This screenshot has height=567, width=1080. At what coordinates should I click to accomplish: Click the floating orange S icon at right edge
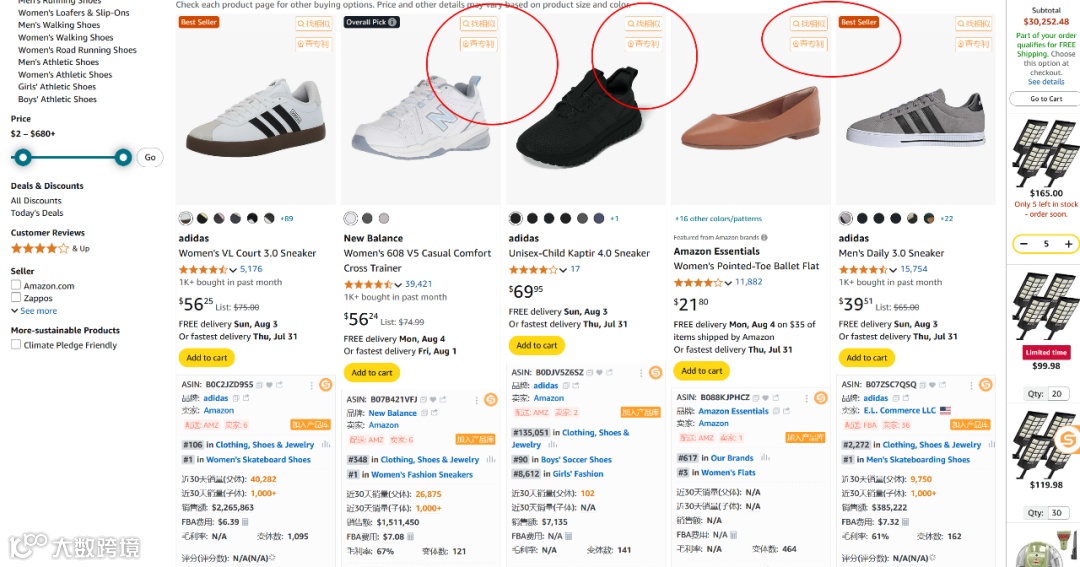(x=1067, y=438)
